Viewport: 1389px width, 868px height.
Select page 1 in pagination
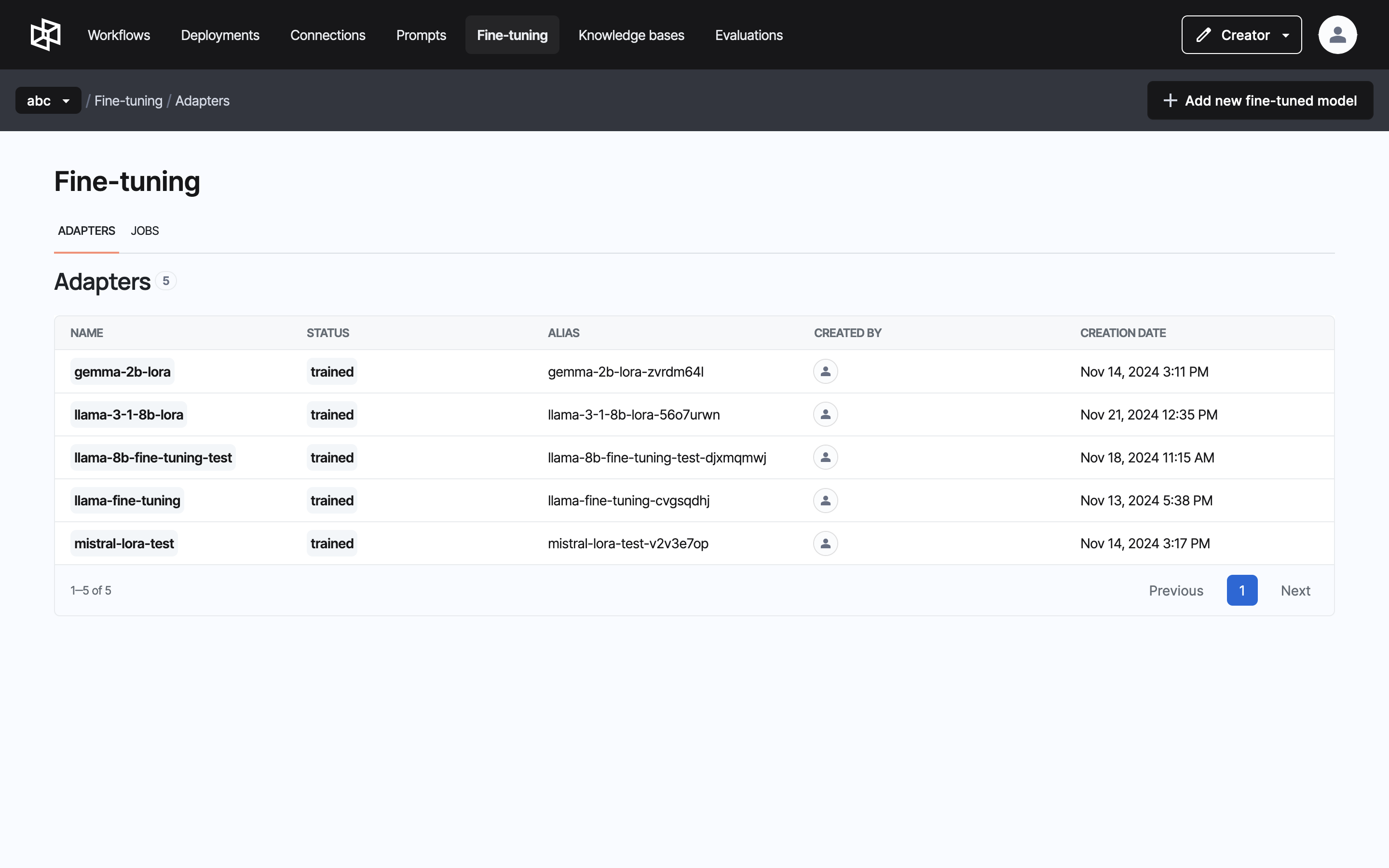click(x=1241, y=590)
